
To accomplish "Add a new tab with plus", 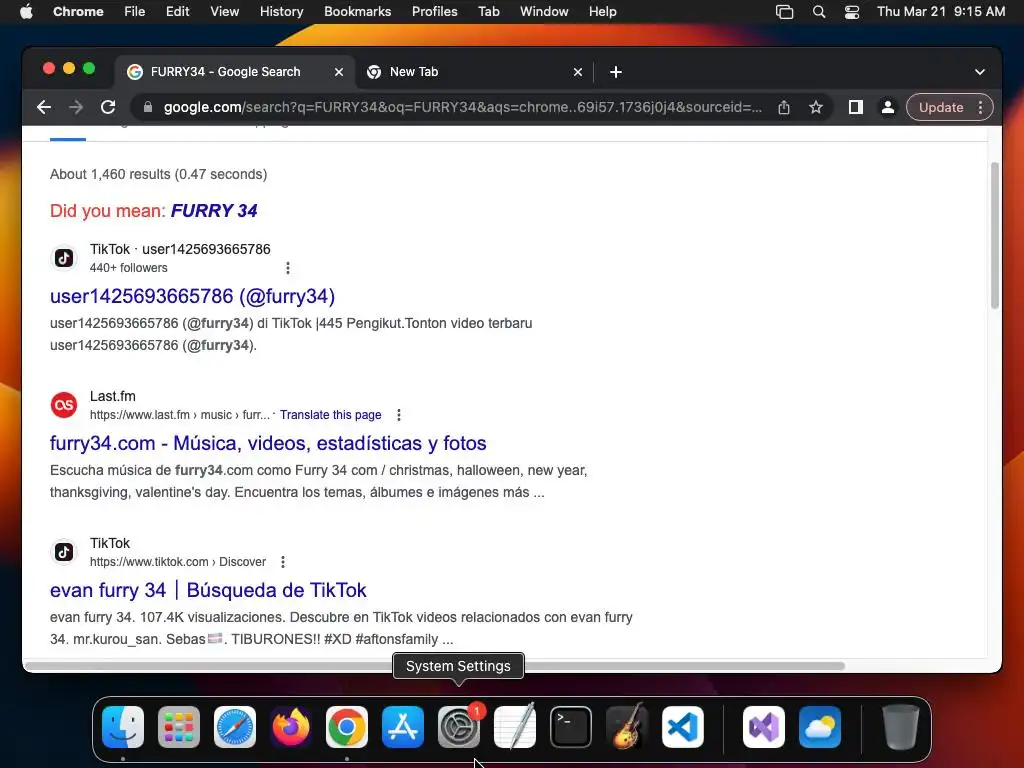I will (616, 72).
